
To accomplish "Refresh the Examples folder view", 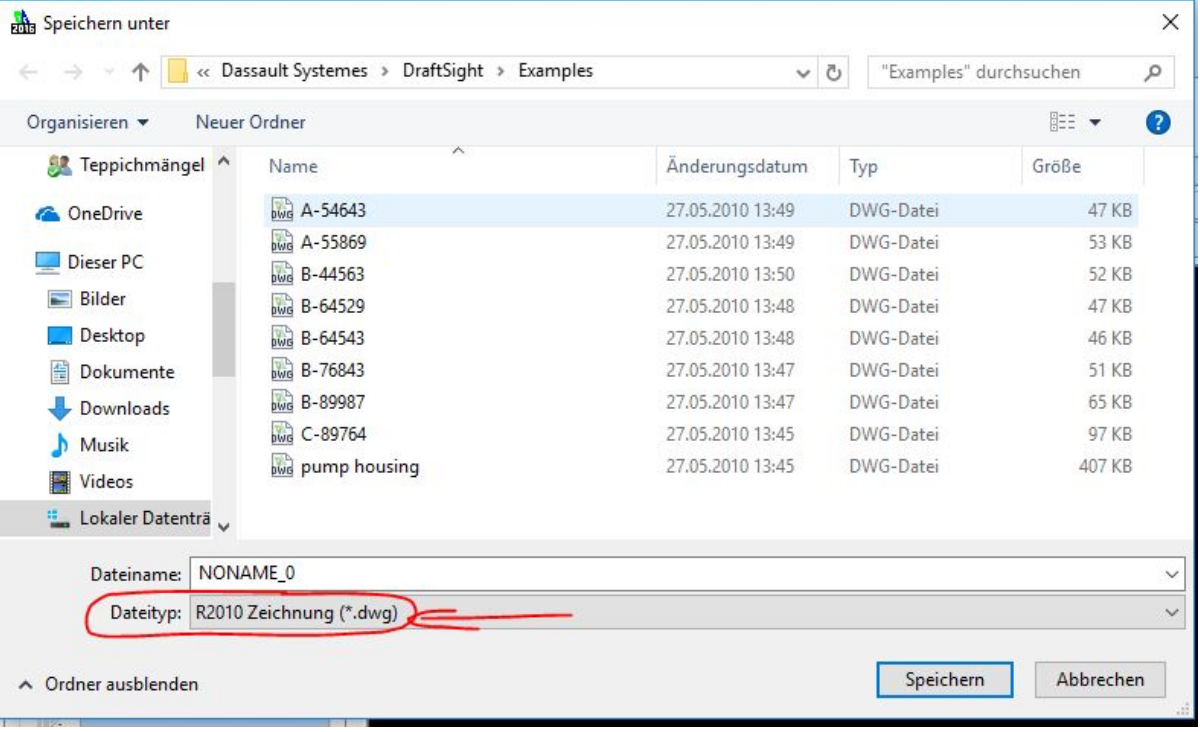I will [834, 72].
